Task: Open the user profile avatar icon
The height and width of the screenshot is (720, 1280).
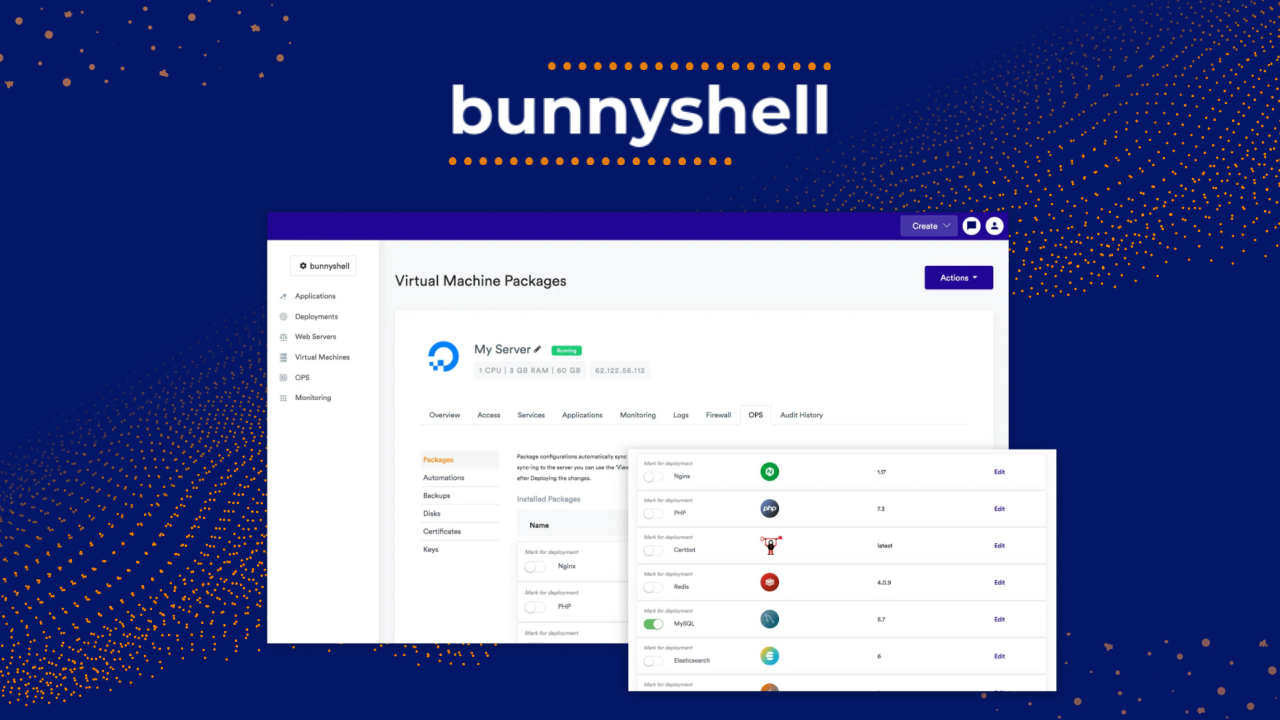Action: (x=994, y=226)
